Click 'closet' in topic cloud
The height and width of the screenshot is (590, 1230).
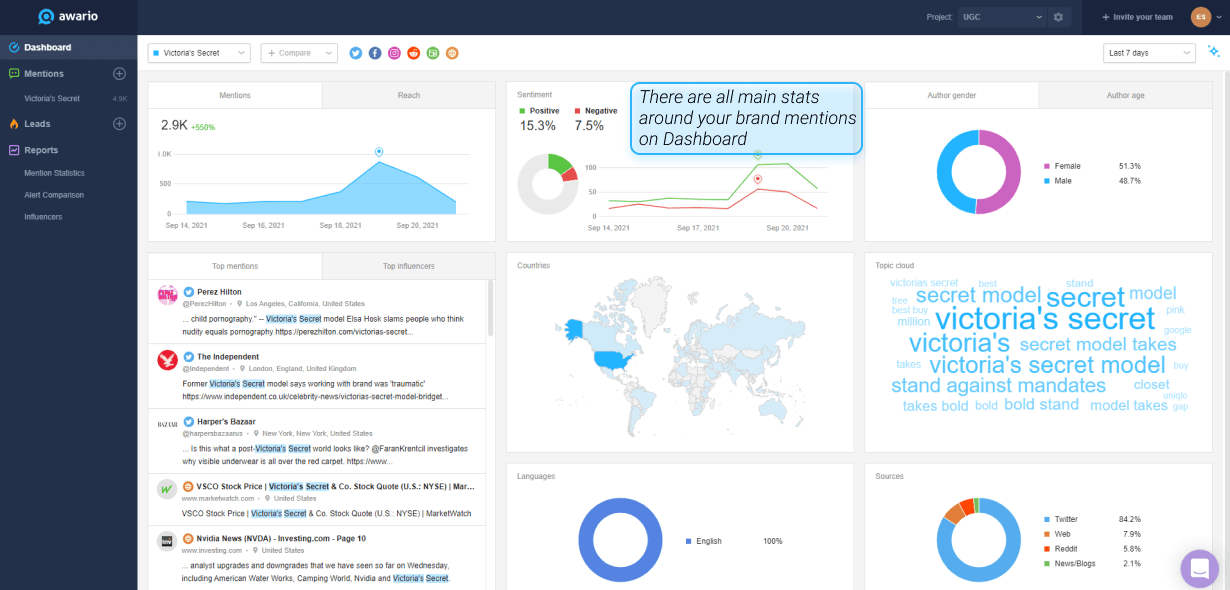pyautogui.click(x=1151, y=385)
